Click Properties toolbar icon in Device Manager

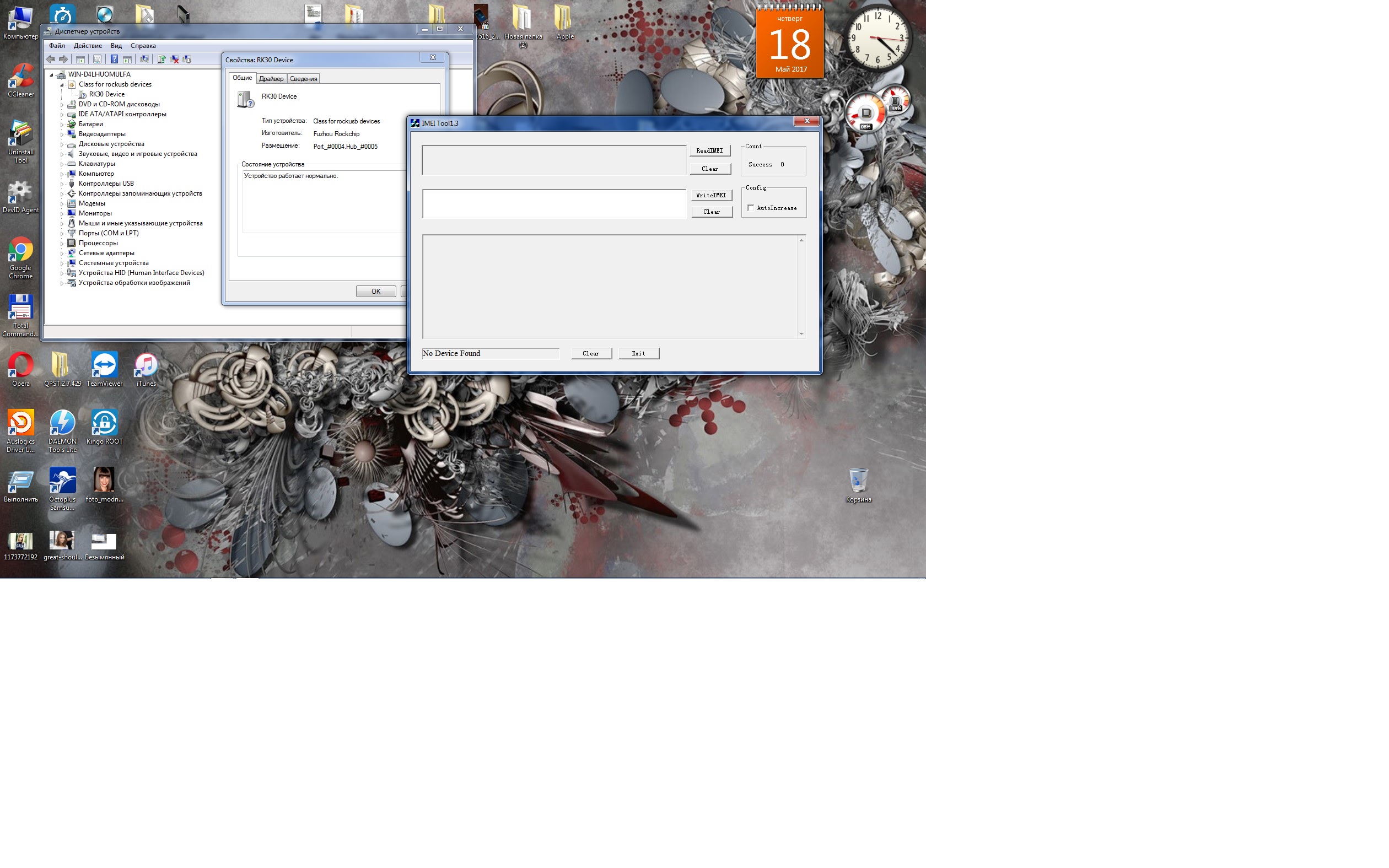(x=97, y=59)
